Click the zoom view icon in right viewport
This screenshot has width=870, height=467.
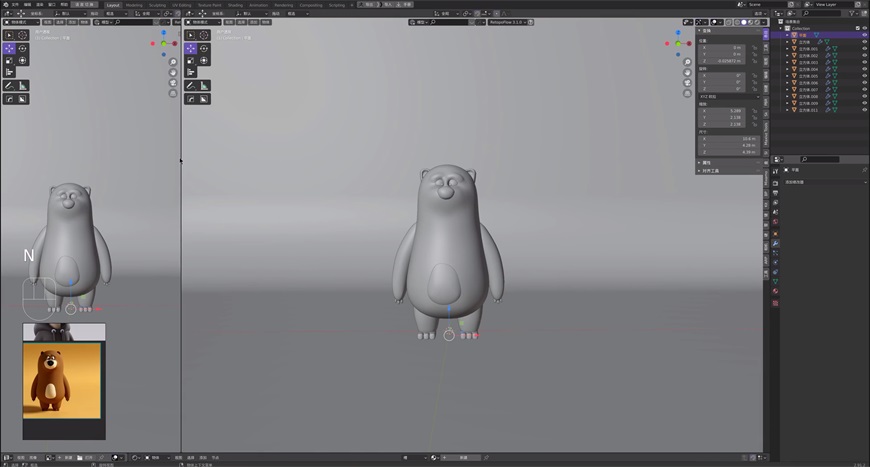(687, 62)
